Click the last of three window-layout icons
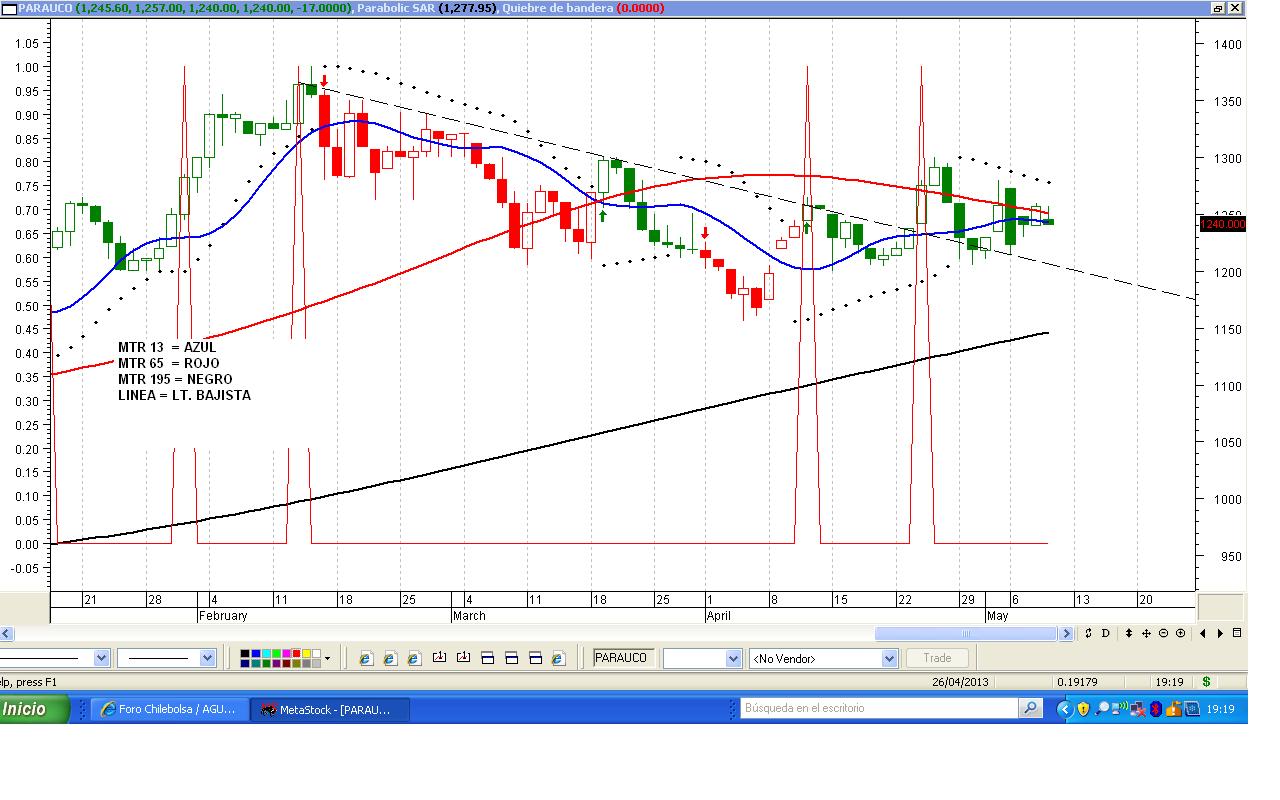This screenshot has width=1280, height=800. (535, 658)
